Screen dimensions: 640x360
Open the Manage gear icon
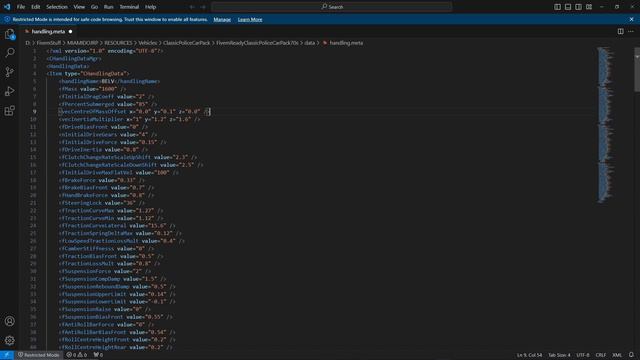point(9,340)
